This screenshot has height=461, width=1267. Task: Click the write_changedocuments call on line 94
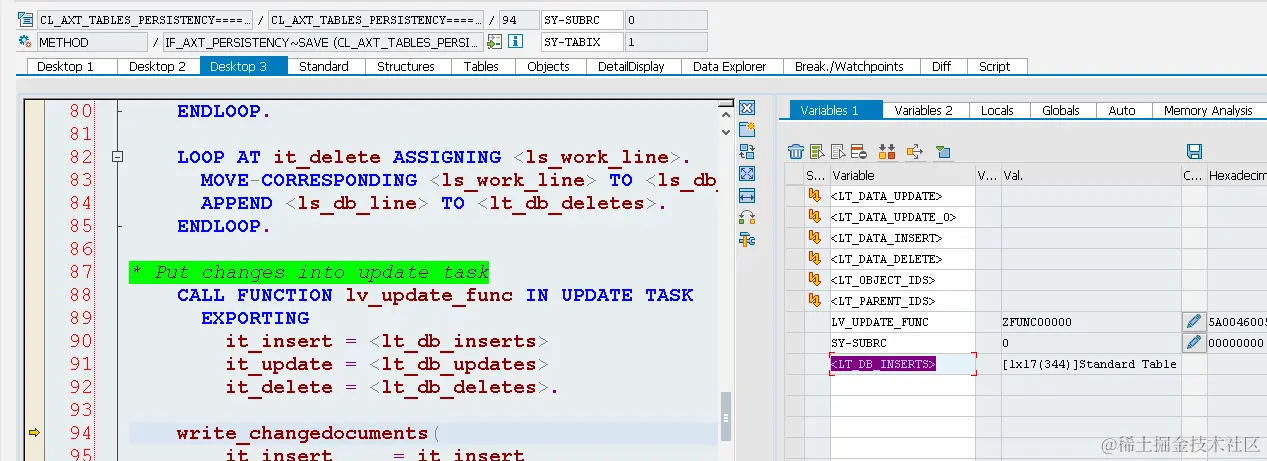[x=308, y=433]
